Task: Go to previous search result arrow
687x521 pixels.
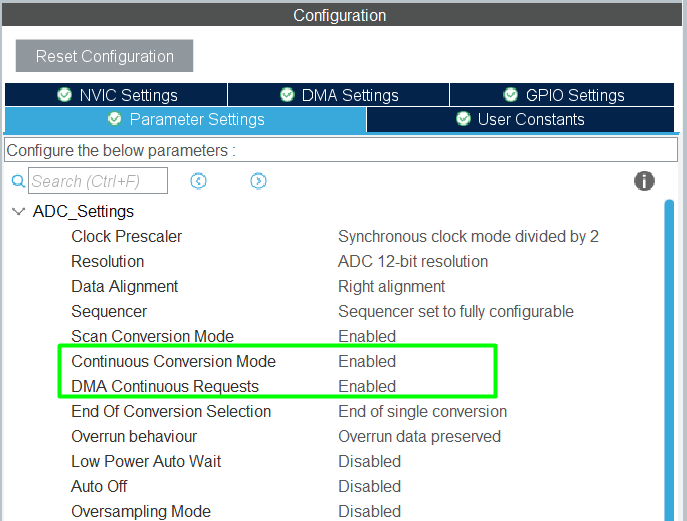Action: tap(198, 181)
